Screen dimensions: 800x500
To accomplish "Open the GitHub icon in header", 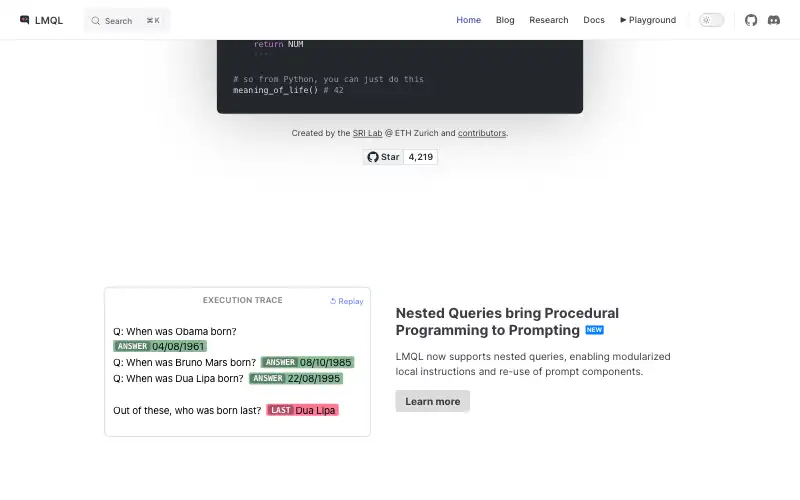I will [x=751, y=20].
